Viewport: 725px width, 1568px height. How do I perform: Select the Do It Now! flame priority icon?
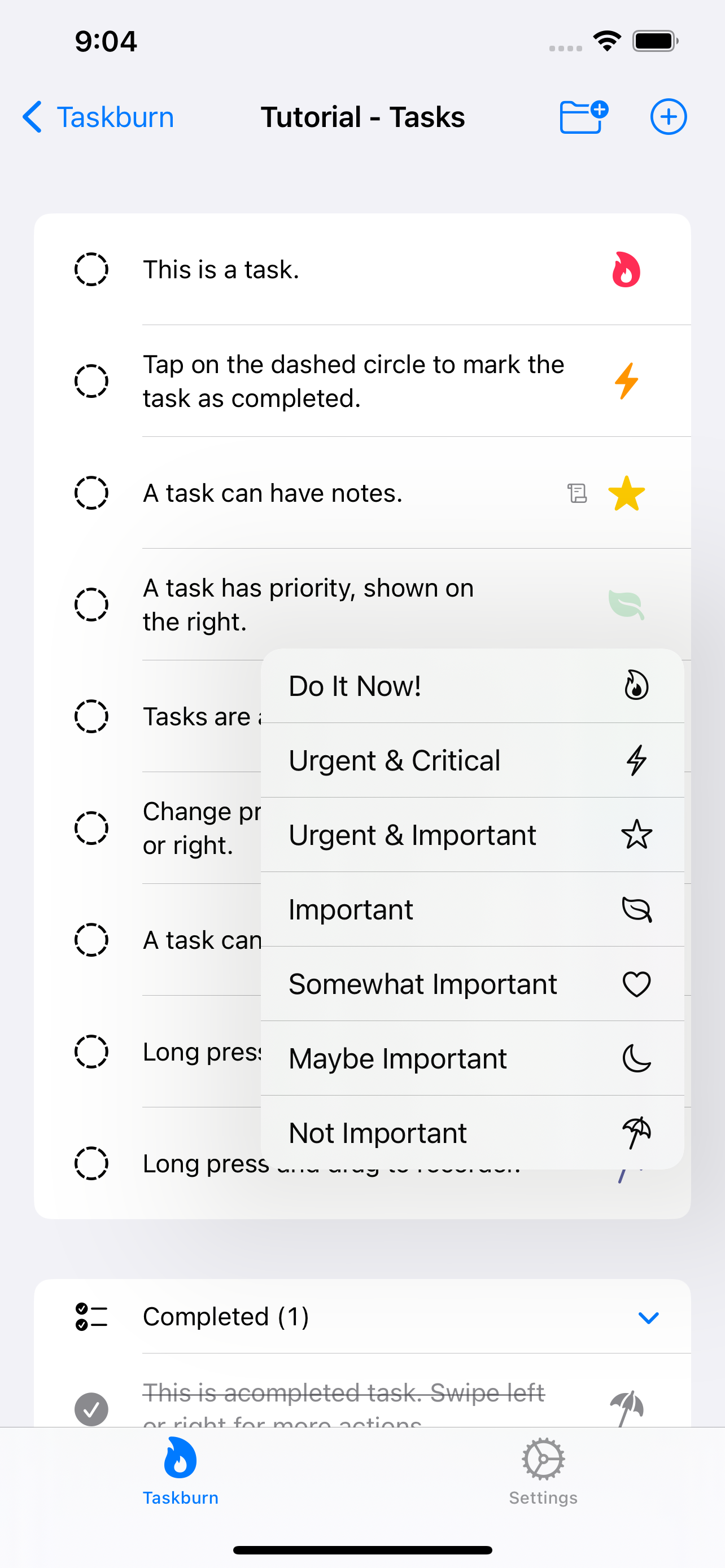[636, 685]
